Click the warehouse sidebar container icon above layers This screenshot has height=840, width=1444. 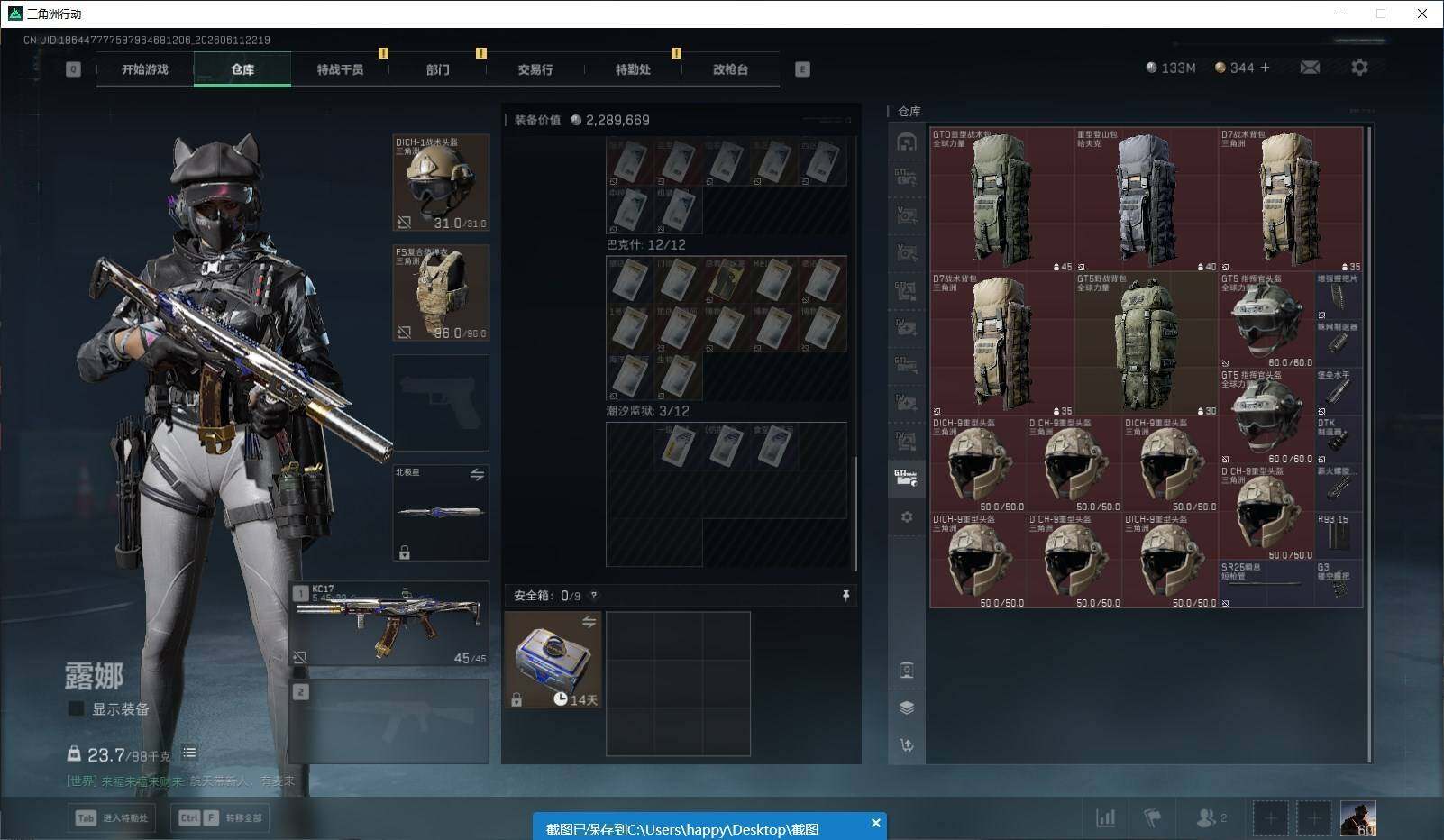[907, 670]
